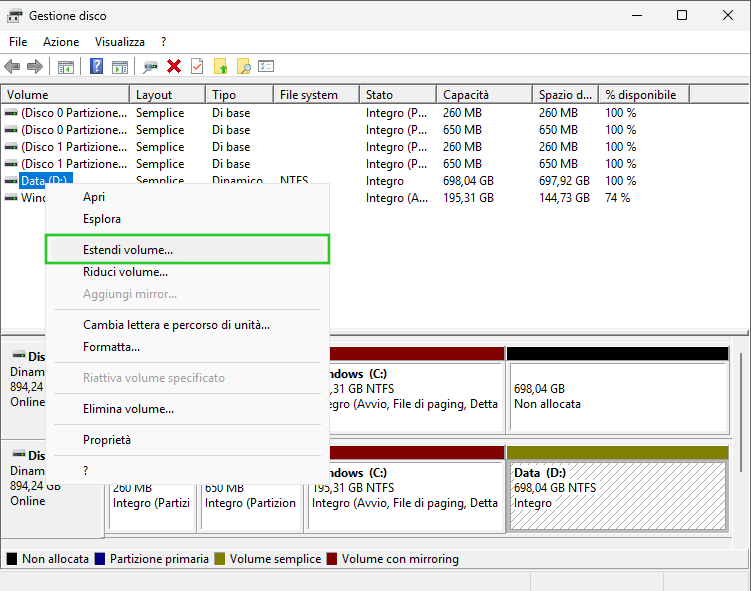Click the back arrow toolbar icon
751x591 pixels.
[12, 66]
